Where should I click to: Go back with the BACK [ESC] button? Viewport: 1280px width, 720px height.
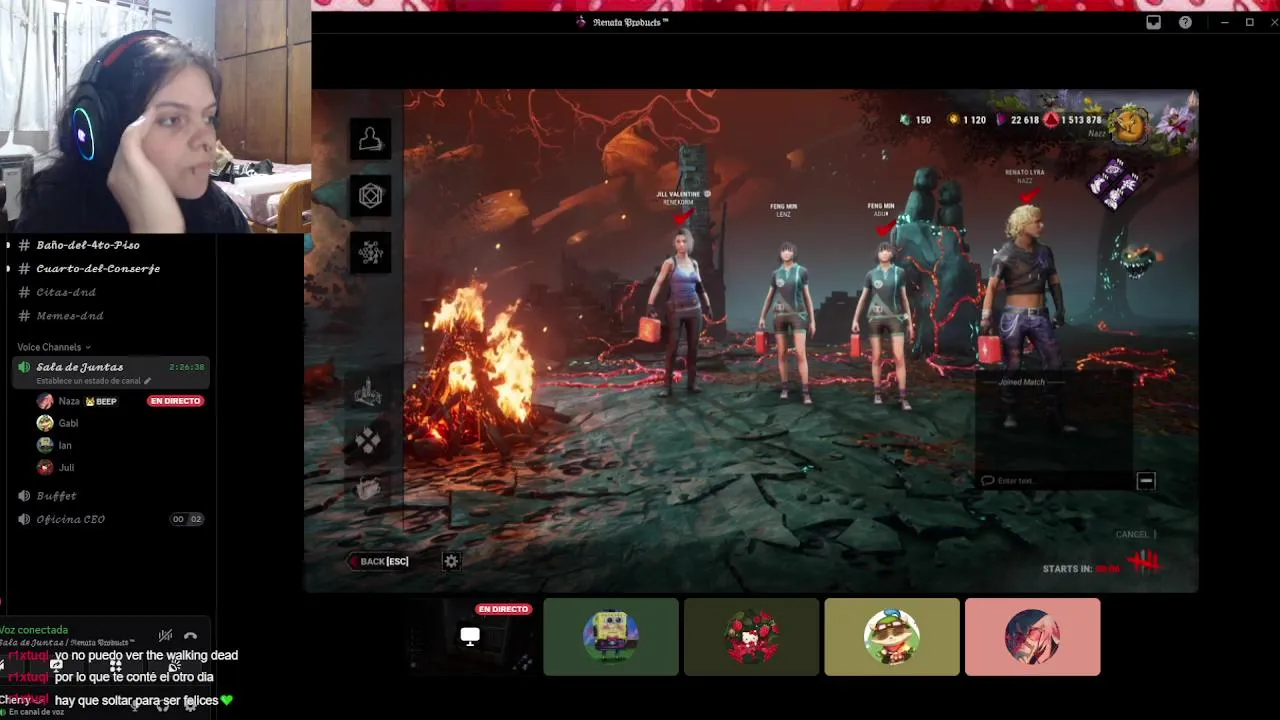click(379, 561)
